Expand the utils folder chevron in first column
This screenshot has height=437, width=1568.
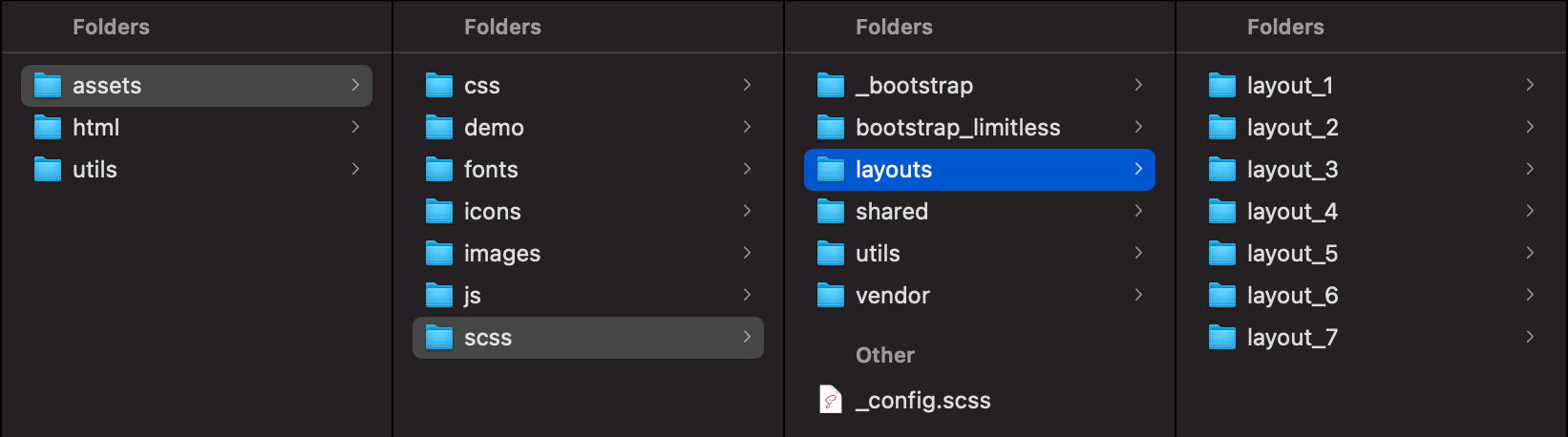(355, 169)
